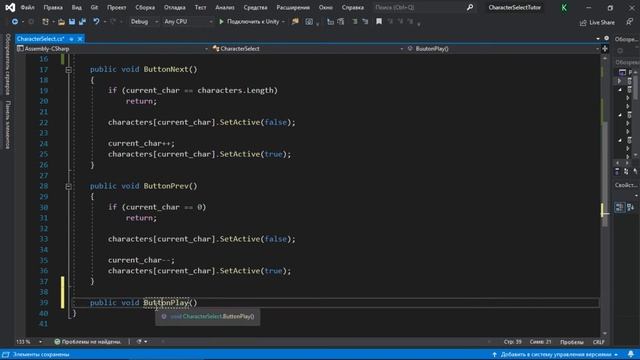Click the split editor plus icon
Viewport: 640px width, 360px height.
(605, 49)
